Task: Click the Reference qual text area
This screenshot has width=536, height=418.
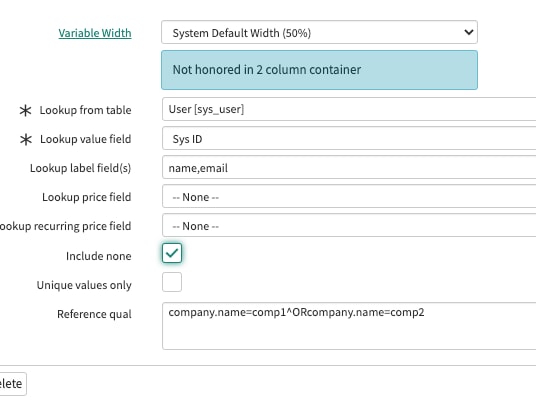Action: (x=349, y=326)
